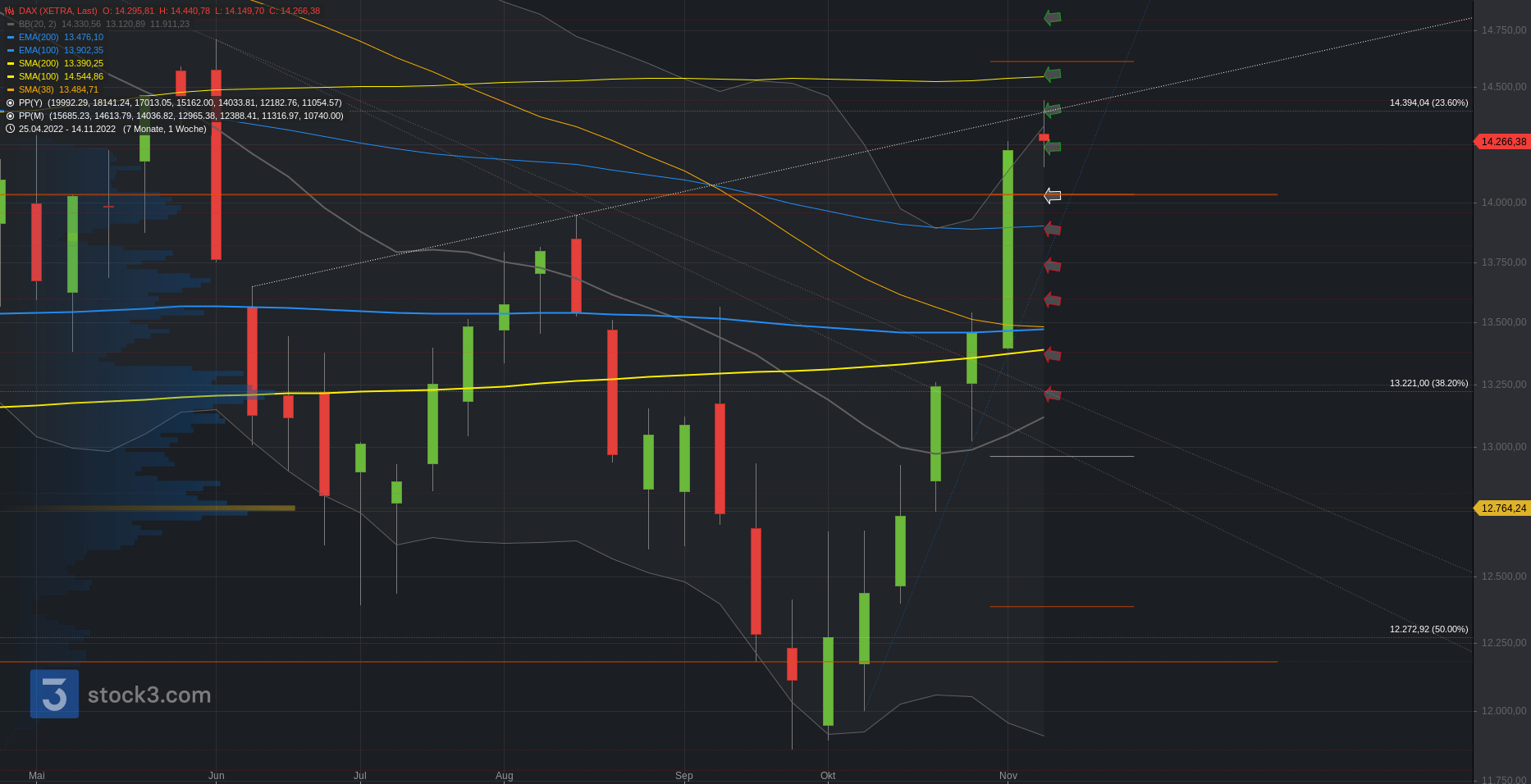Image resolution: width=1531 pixels, height=784 pixels.
Task: Select the SMA(200) legend label
Action: pos(39,63)
